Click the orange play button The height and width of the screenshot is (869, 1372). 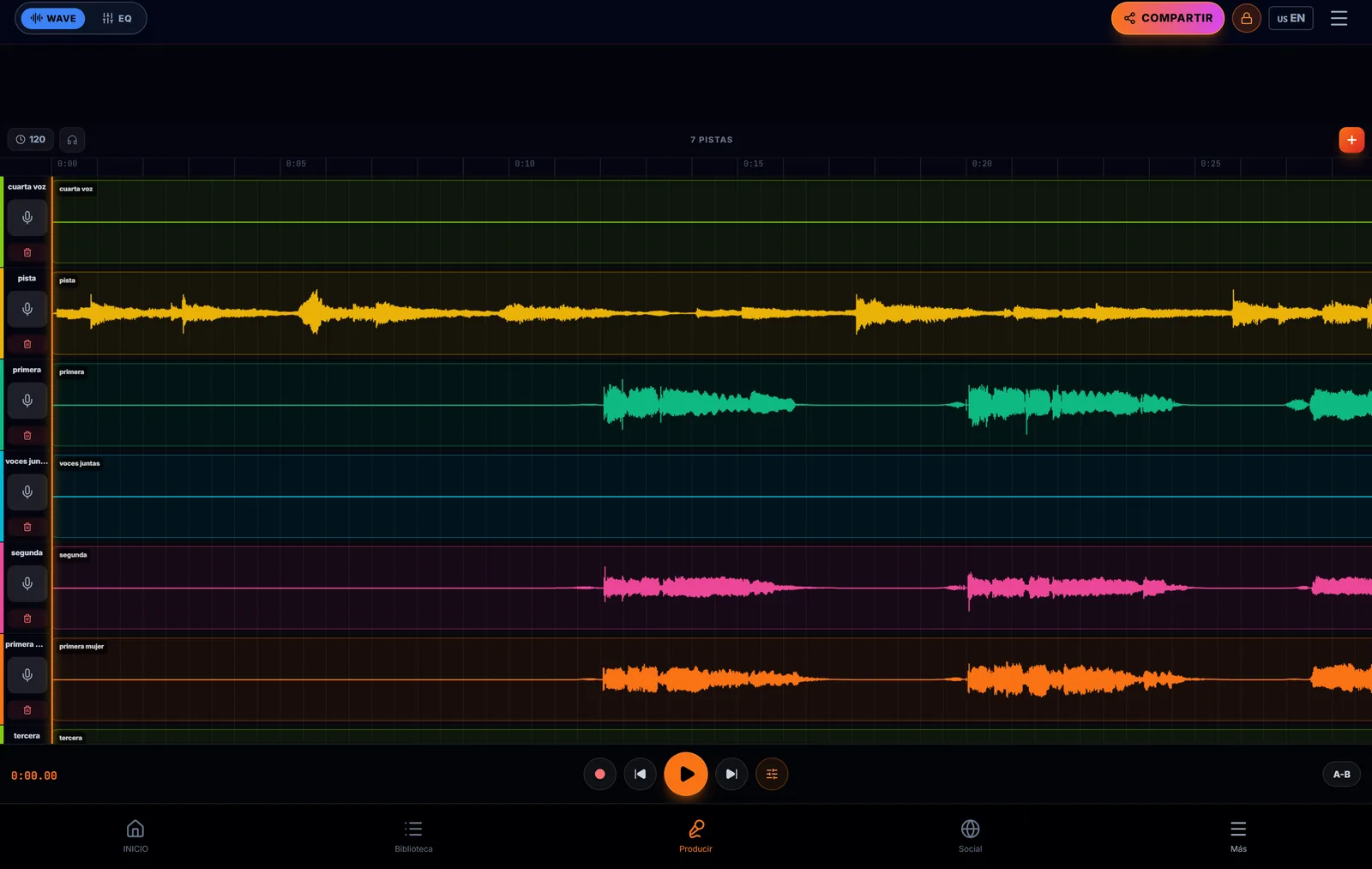[x=686, y=774]
